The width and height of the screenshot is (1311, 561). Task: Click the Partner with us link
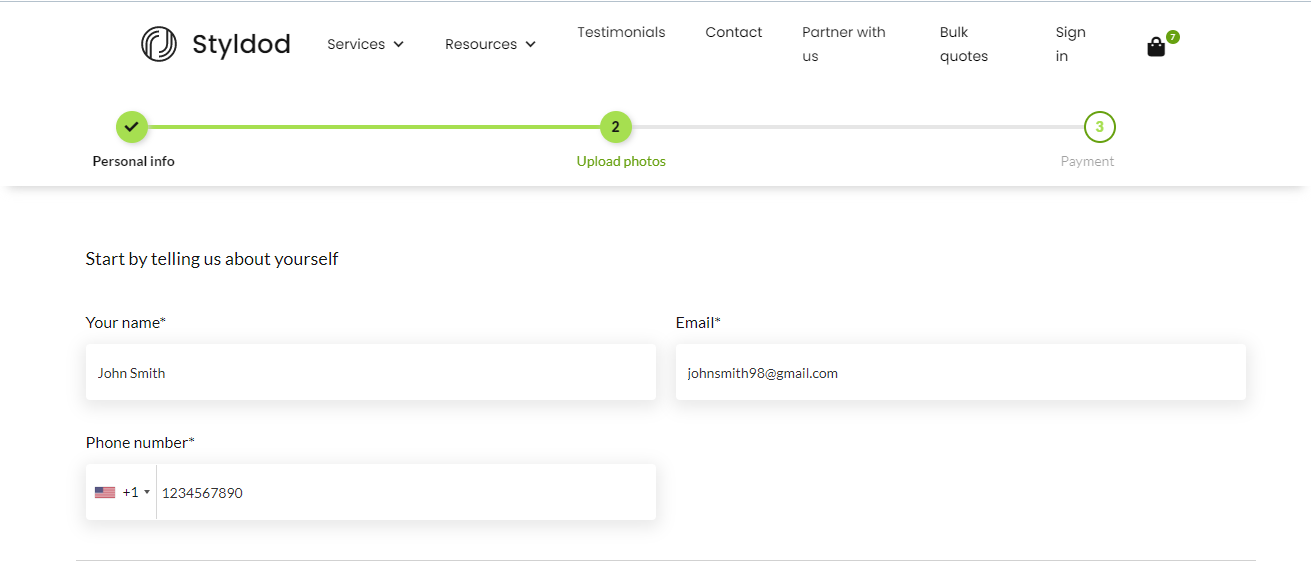843,44
